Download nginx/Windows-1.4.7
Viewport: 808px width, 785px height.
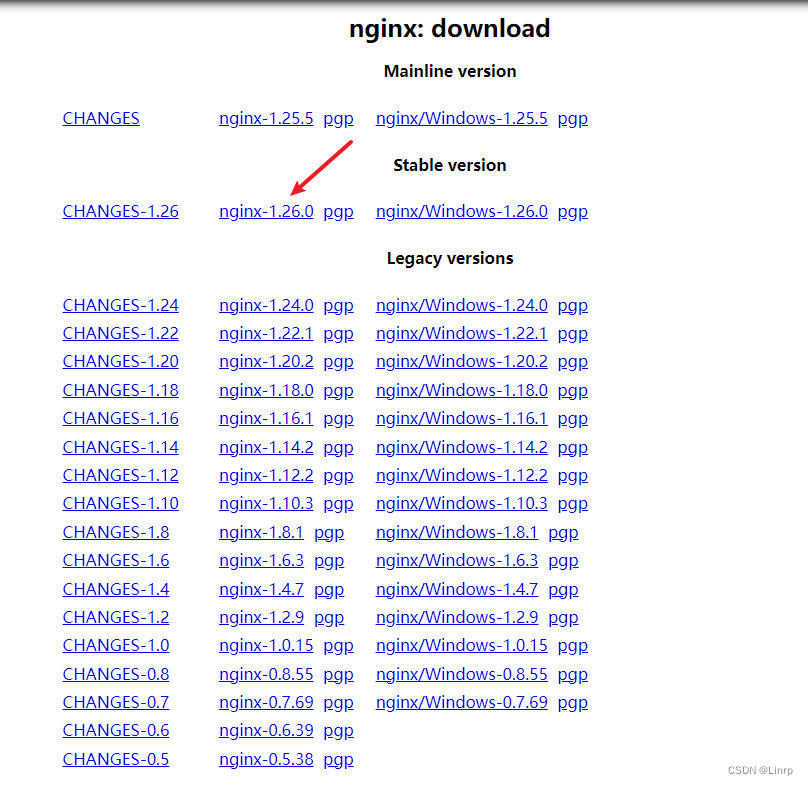[457, 589]
